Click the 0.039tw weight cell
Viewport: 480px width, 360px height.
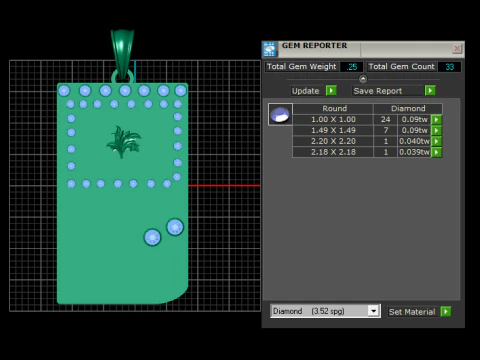pos(414,152)
